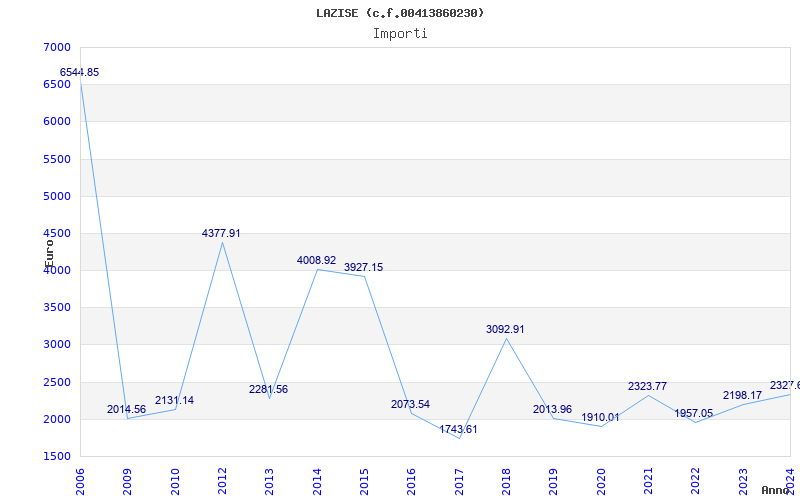This screenshot has height=500, width=800.
Task: Select the 1910.01 value label
Action: coord(600,417)
